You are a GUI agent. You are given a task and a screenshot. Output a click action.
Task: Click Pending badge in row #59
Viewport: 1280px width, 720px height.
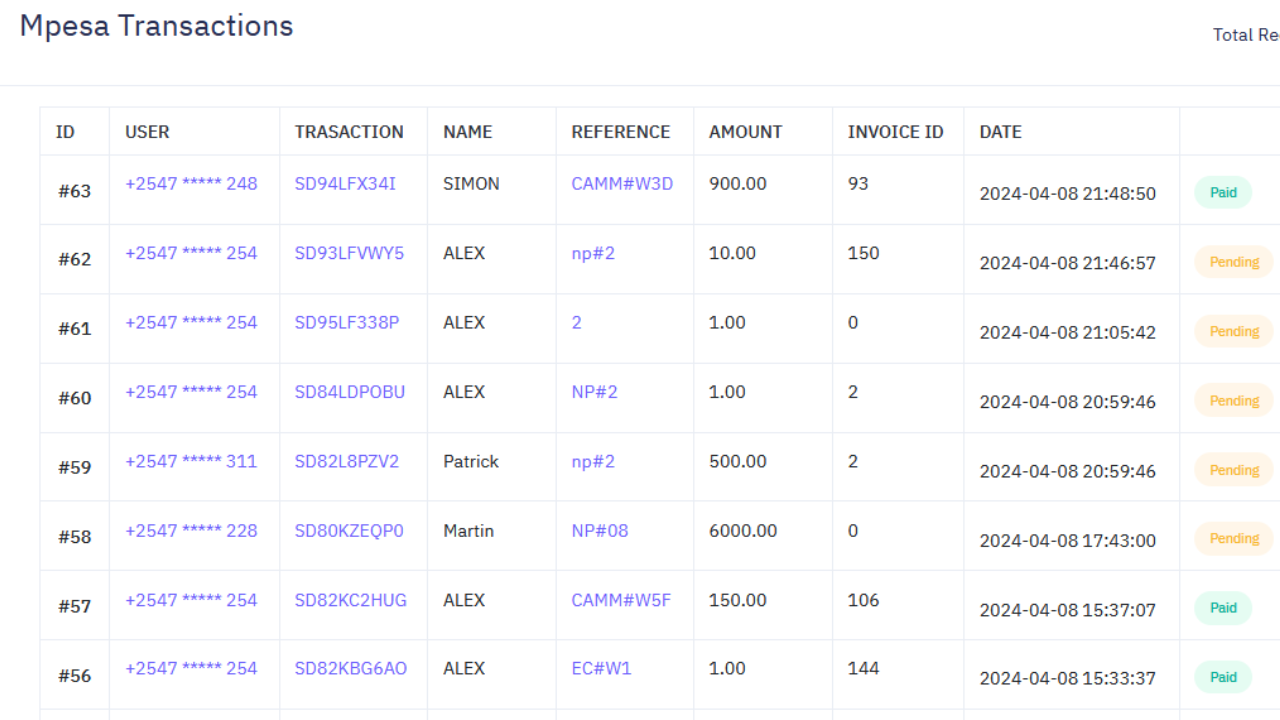click(1234, 470)
